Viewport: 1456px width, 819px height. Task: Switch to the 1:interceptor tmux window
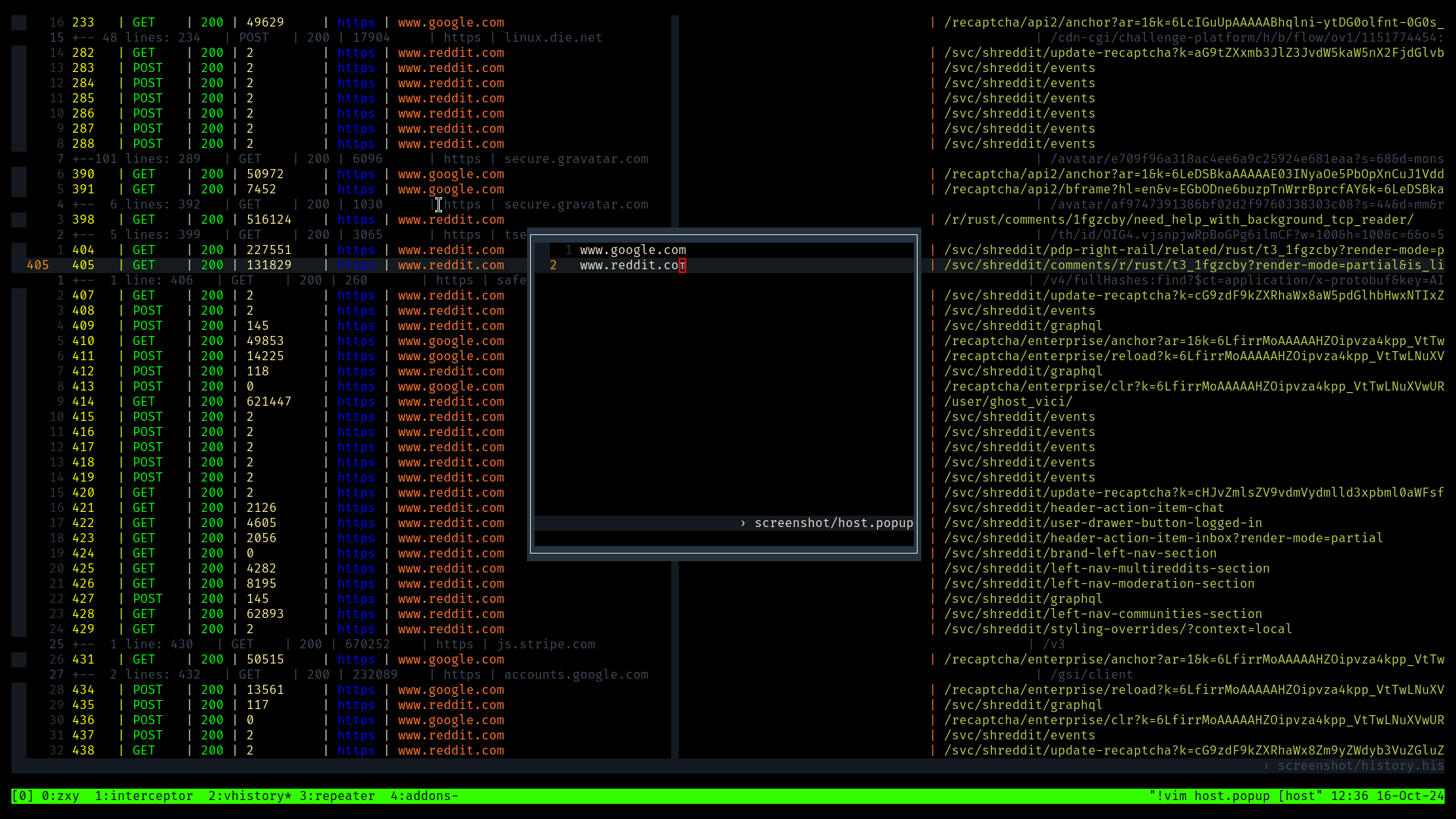click(x=143, y=795)
